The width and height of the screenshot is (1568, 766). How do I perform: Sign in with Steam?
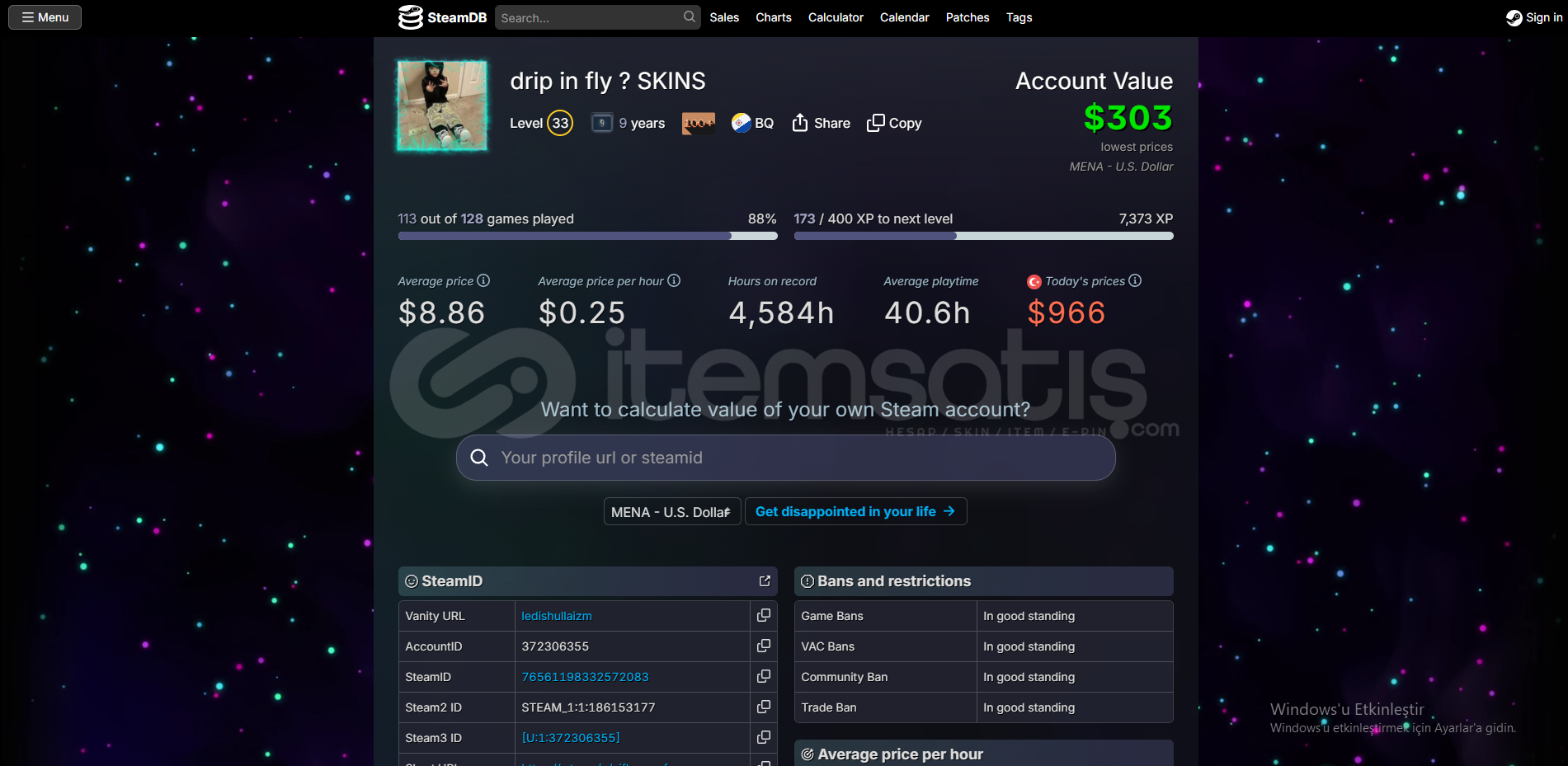pos(1534,17)
